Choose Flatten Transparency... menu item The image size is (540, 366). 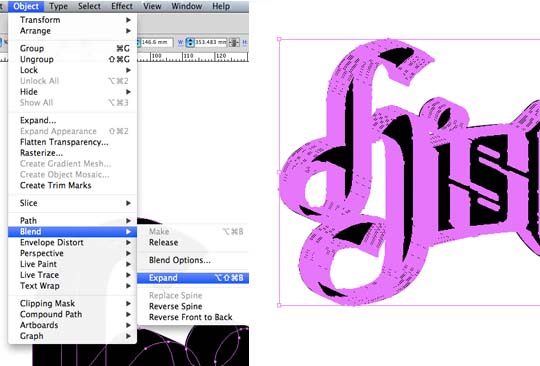(72, 142)
